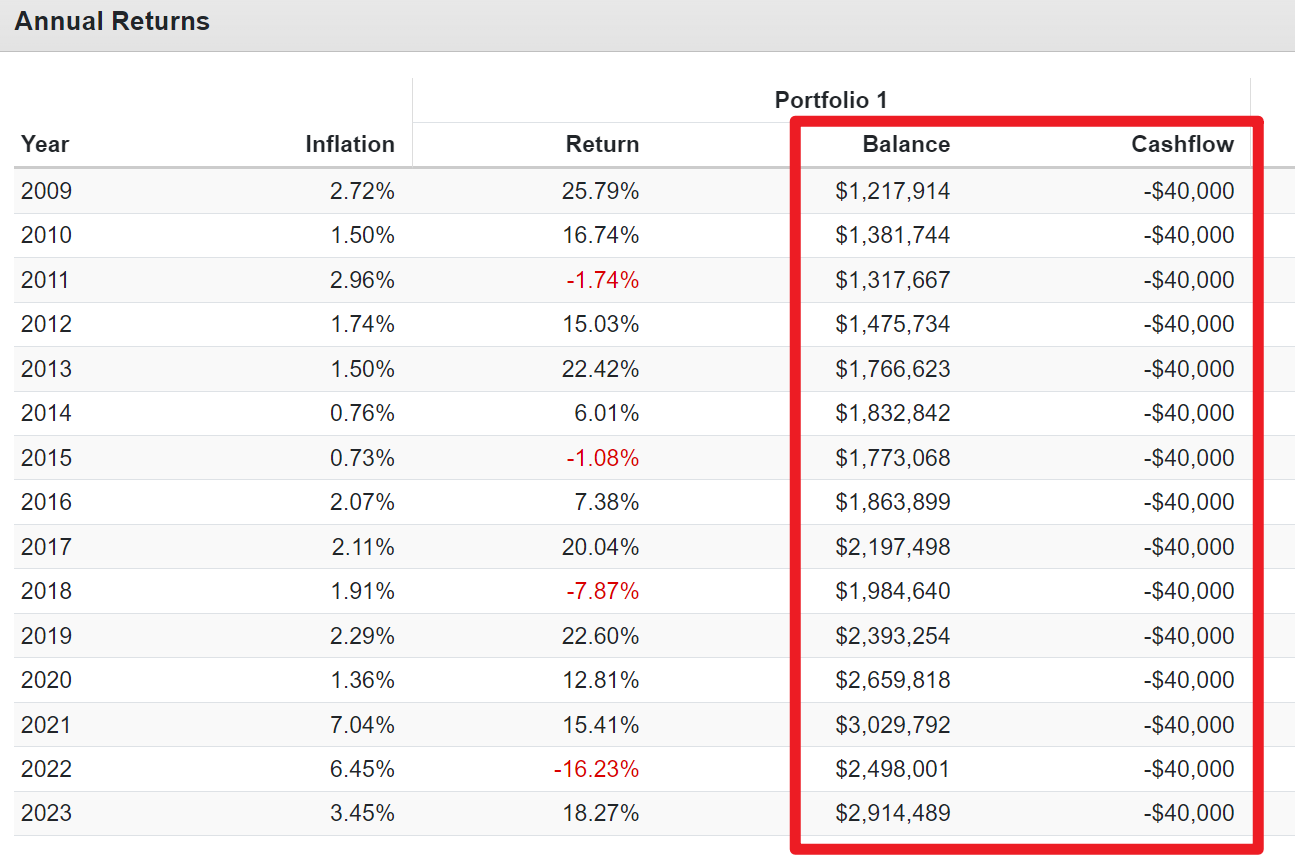Select the 2009 year cell
This screenshot has width=1295, height=862.
[x=47, y=191]
